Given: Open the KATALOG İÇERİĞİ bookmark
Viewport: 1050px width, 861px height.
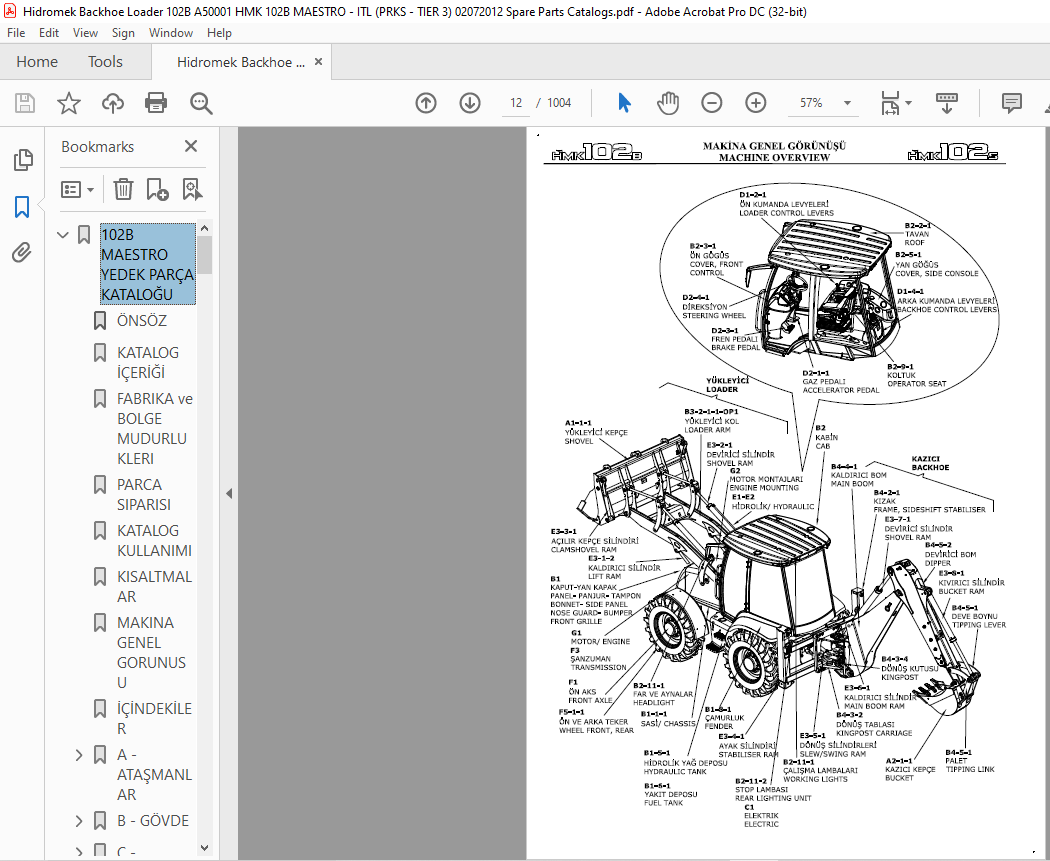Looking at the screenshot, I should (x=148, y=362).
